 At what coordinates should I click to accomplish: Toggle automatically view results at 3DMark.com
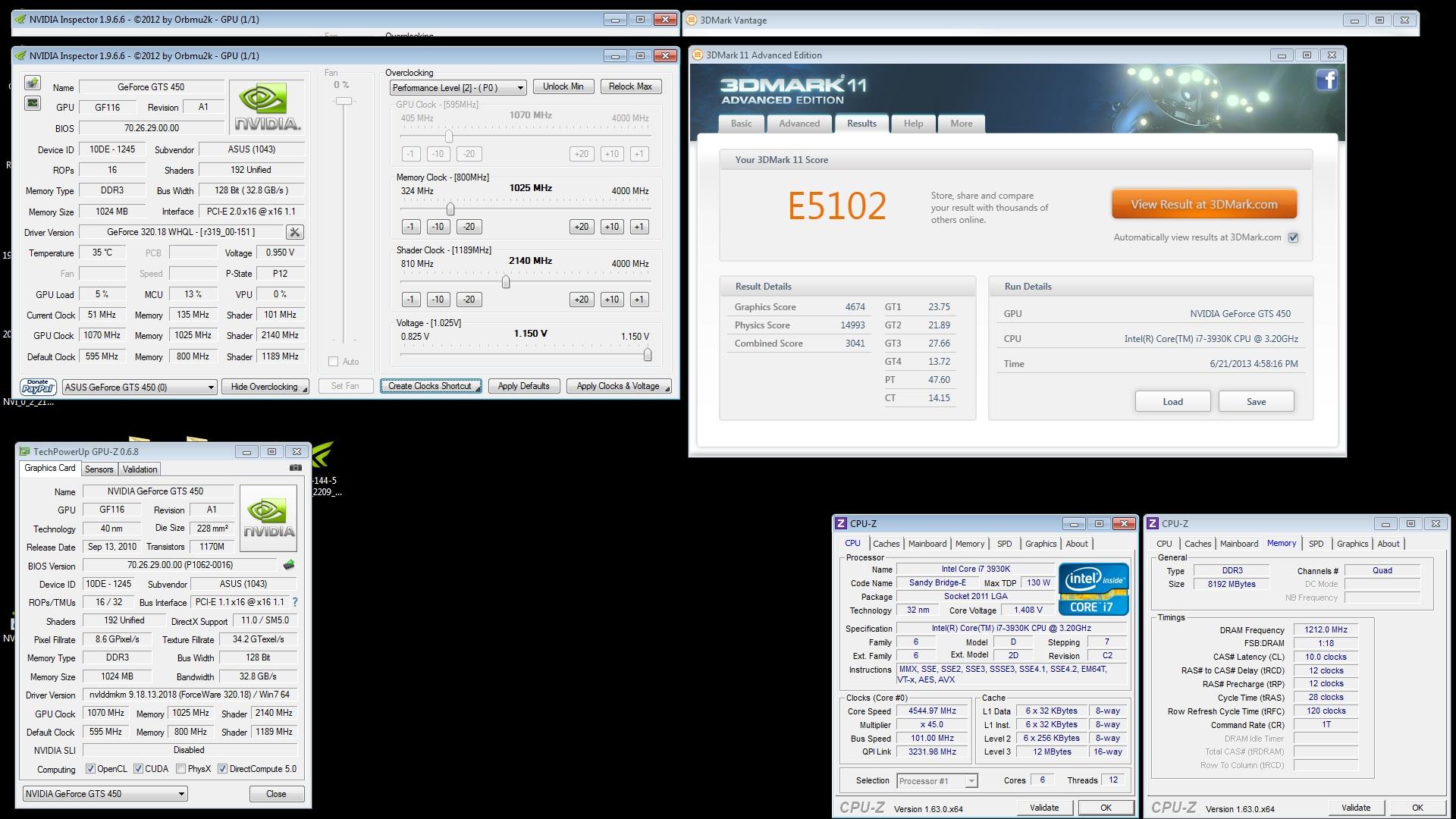pos(1294,237)
